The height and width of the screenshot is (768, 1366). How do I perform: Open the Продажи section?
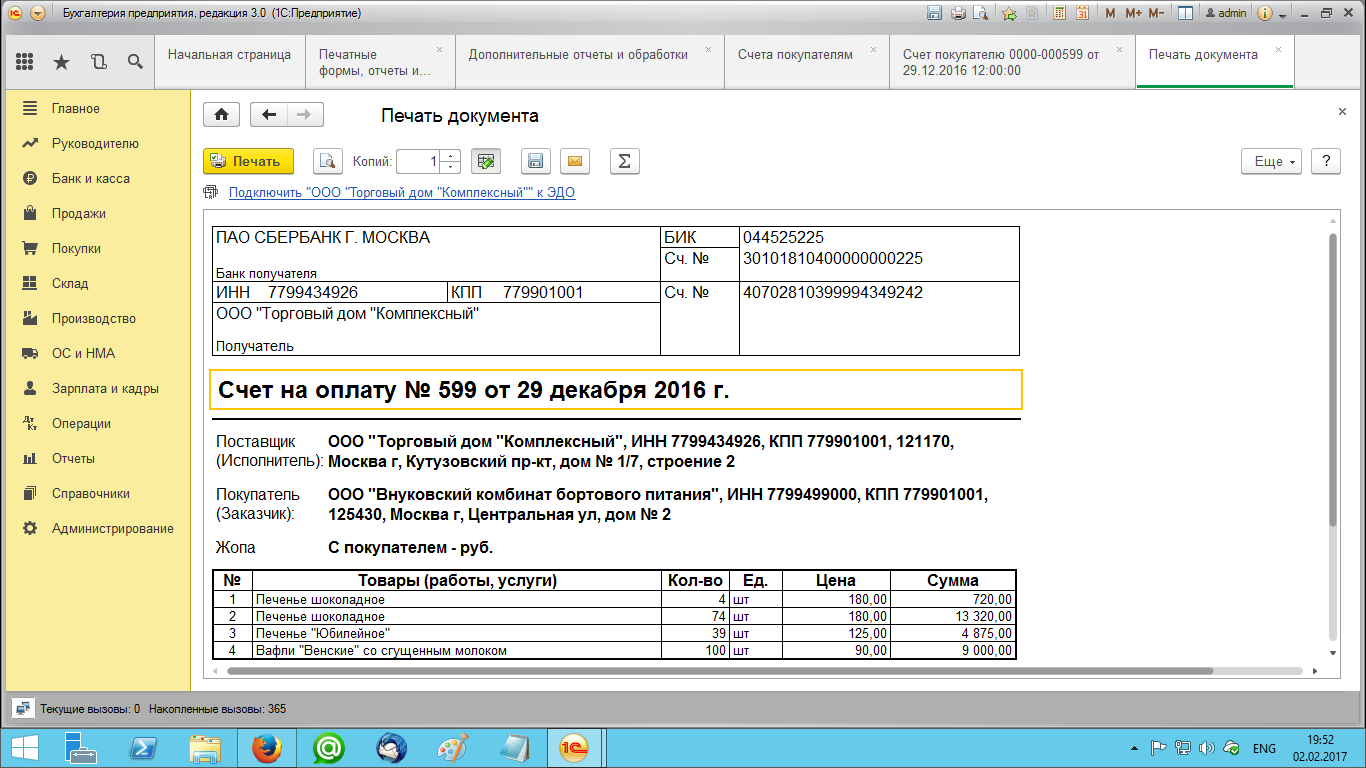tap(98, 213)
